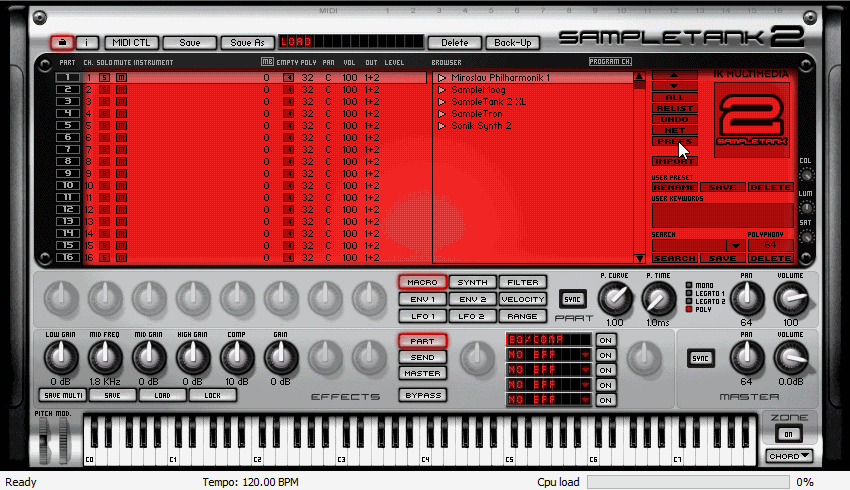Image resolution: width=850 pixels, height=490 pixels.
Task: Click the IMPORT button
Action: [x=674, y=162]
